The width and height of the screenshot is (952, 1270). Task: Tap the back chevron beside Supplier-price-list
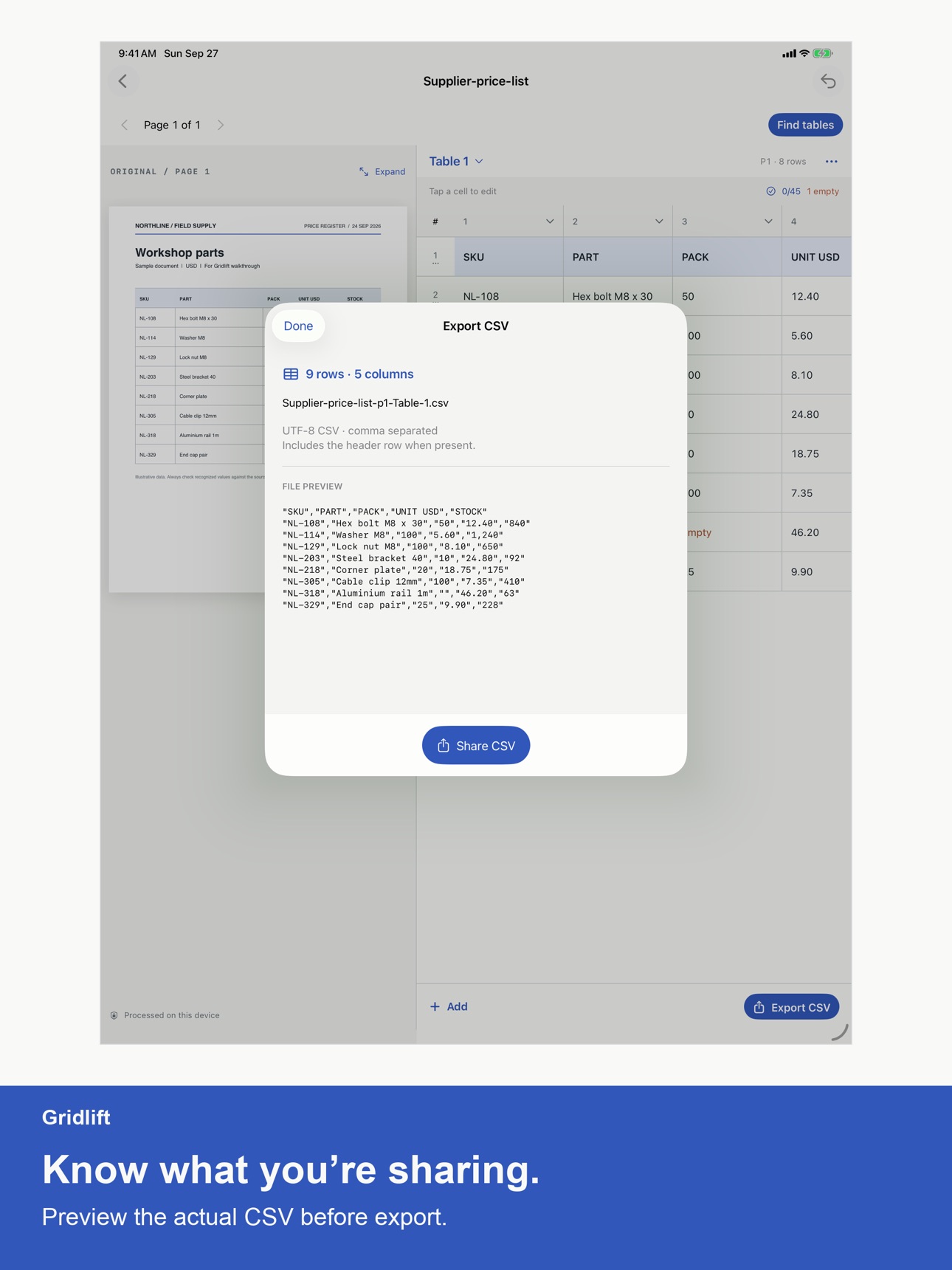pyautogui.click(x=123, y=81)
